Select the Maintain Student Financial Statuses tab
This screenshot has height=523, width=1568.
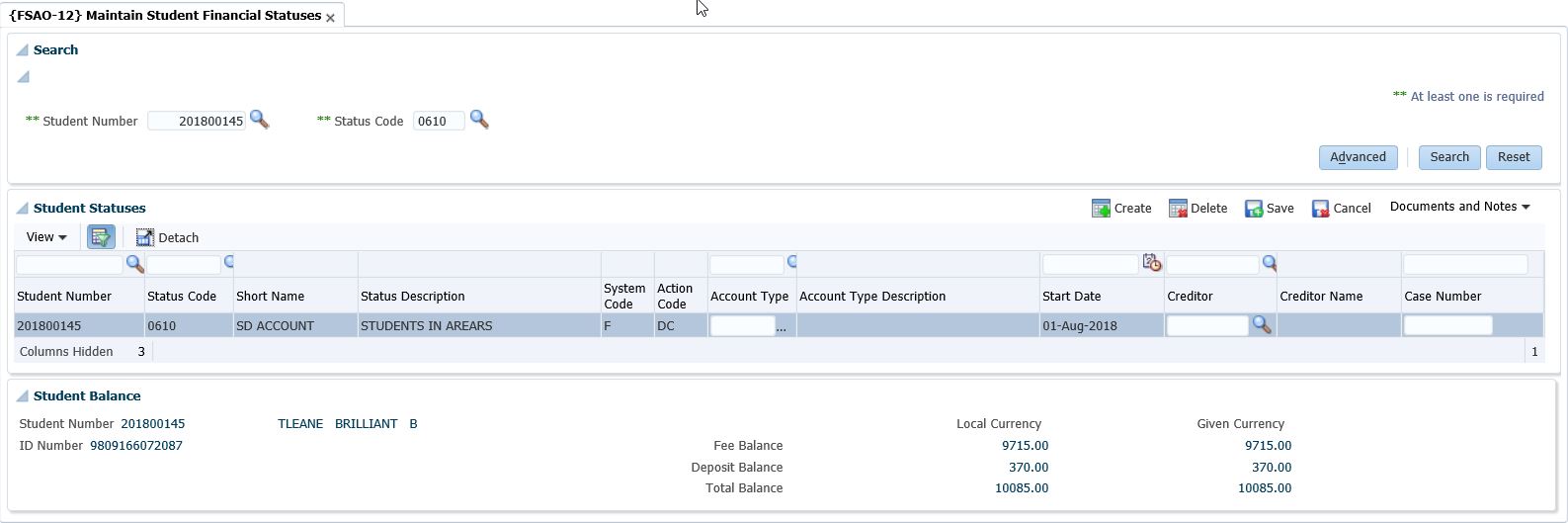click(164, 15)
